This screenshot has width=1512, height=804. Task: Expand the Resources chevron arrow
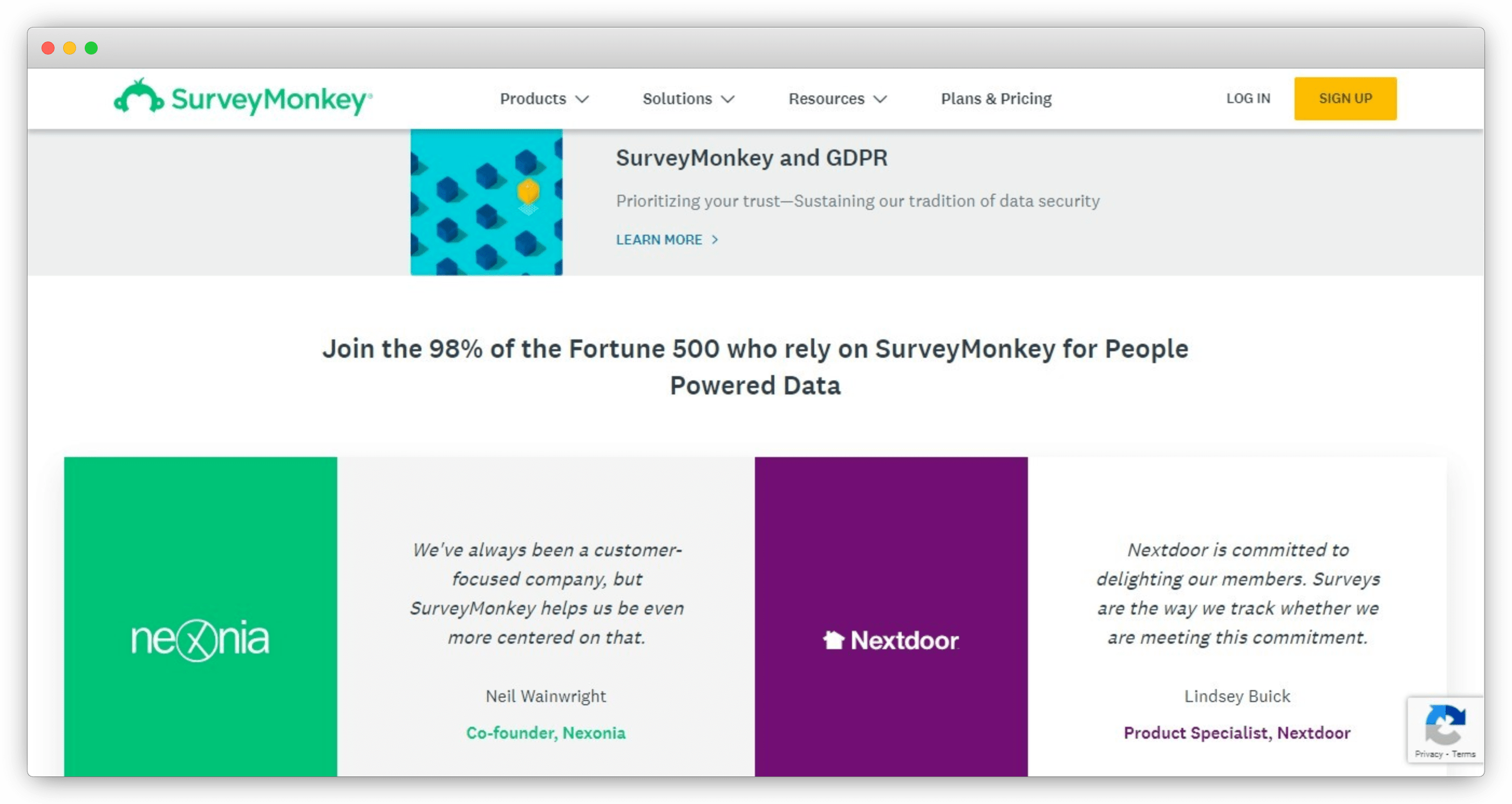pos(880,99)
